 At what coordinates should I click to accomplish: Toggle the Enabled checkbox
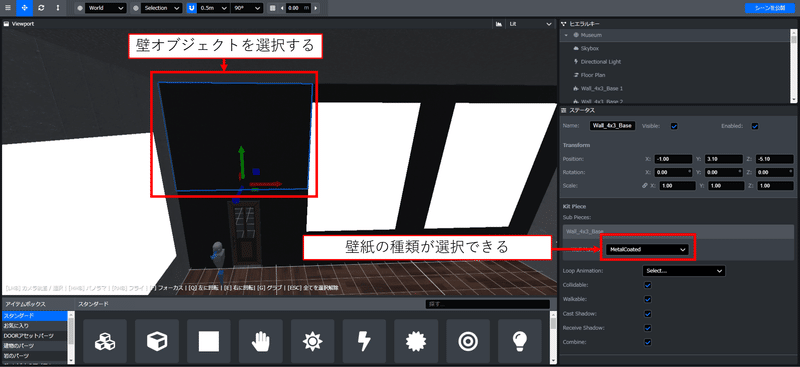coord(755,126)
